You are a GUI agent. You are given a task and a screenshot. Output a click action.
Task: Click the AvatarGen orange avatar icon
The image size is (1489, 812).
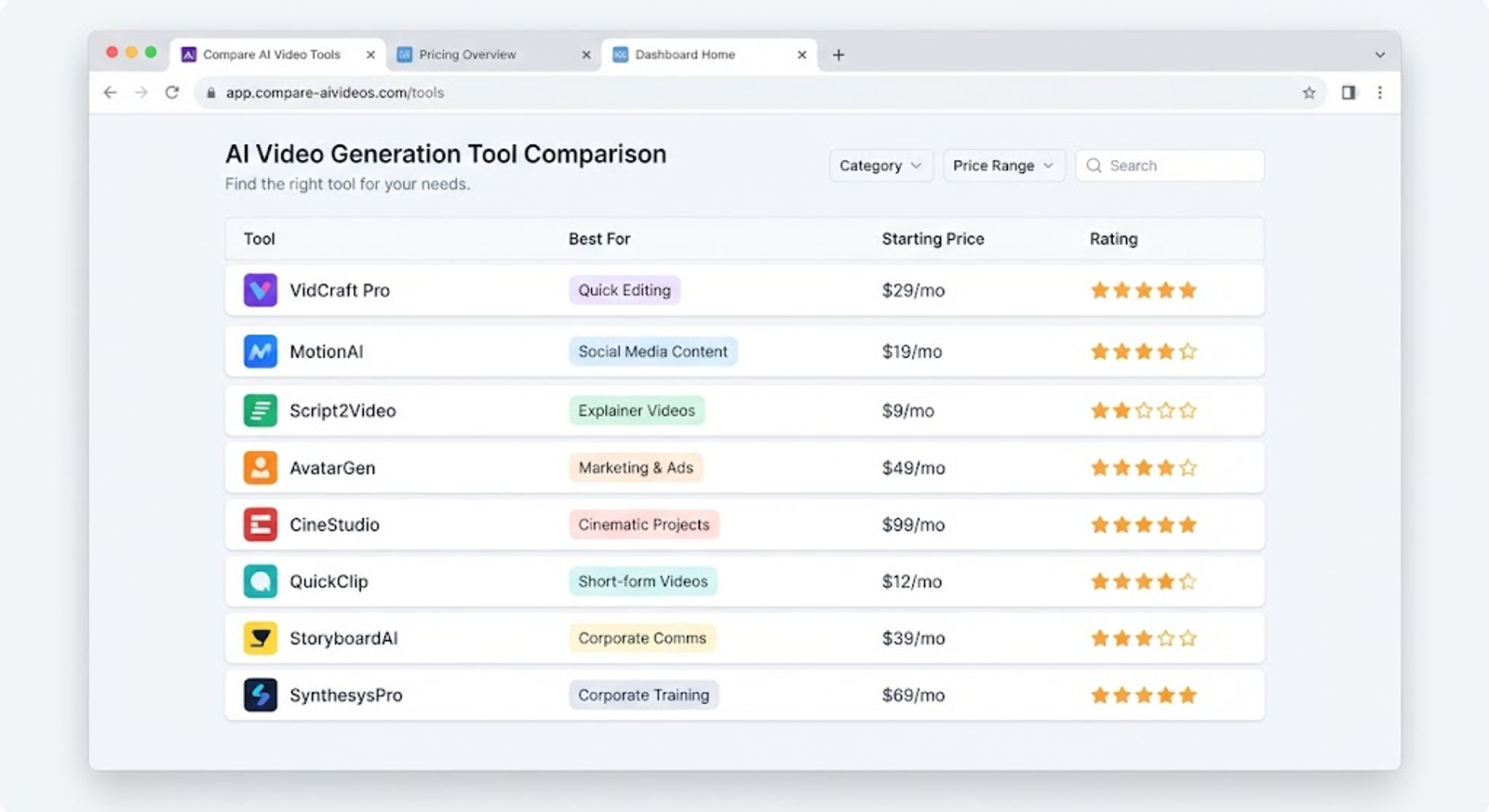(261, 468)
